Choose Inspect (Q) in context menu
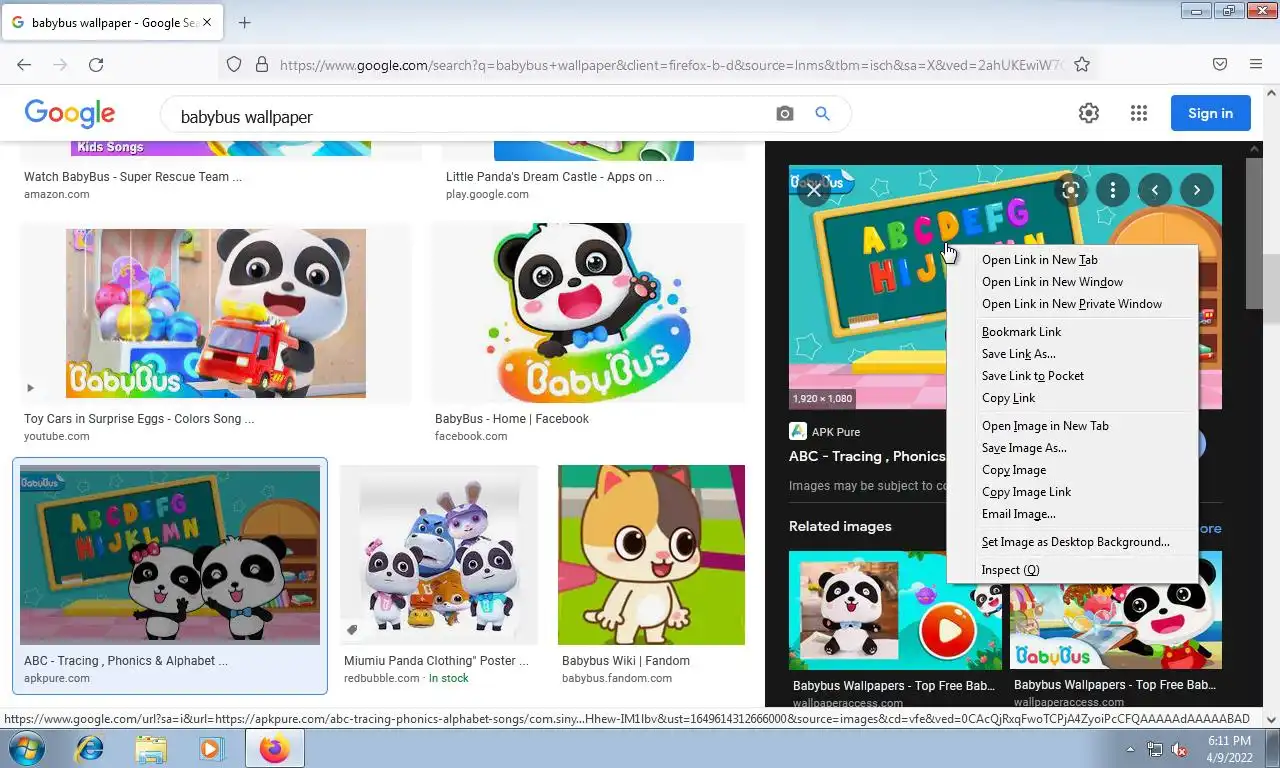The height and width of the screenshot is (768, 1280). click(1072, 570)
